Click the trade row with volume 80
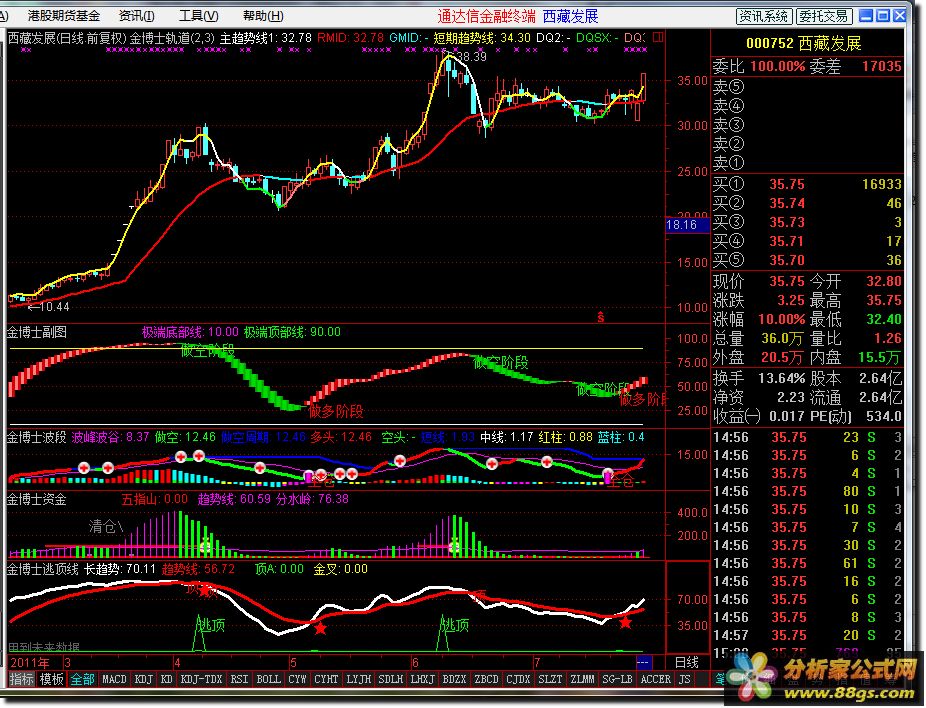This screenshot has height=708, width=926. (x=807, y=491)
